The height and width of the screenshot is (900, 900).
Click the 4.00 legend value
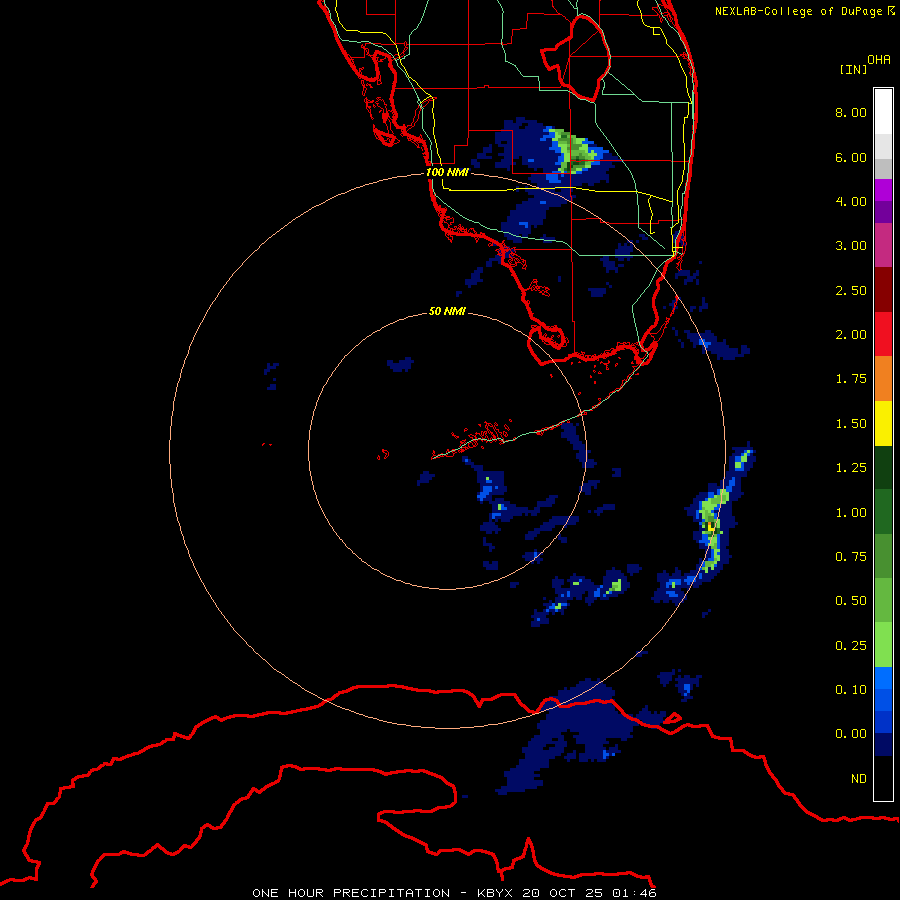(x=851, y=201)
